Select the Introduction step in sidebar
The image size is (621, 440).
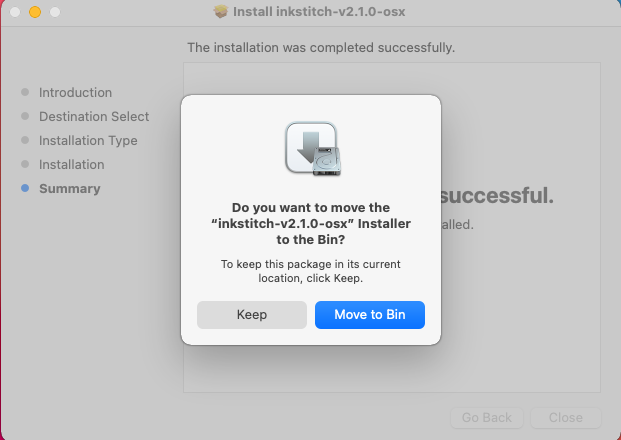coord(75,92)
